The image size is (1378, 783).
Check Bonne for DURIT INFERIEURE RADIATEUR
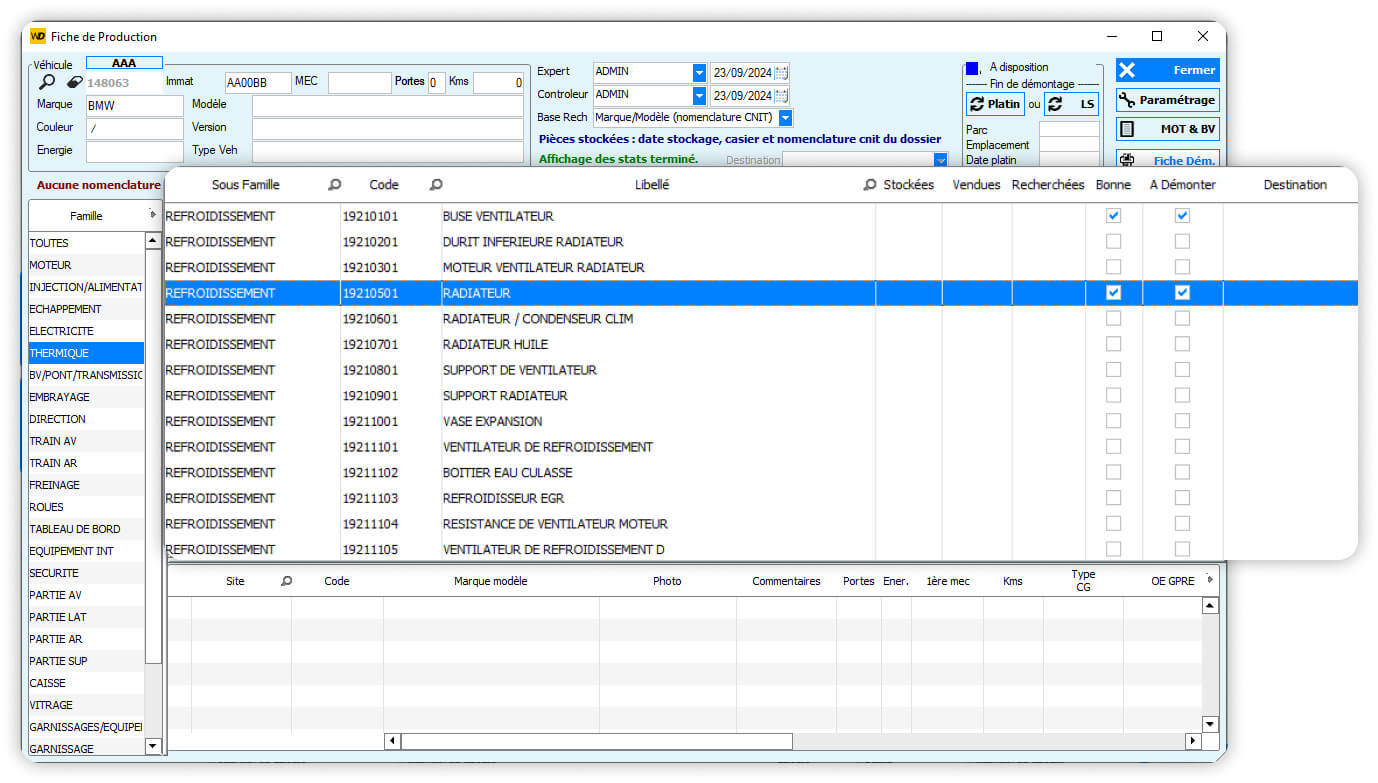click(x=1114, y=242)
